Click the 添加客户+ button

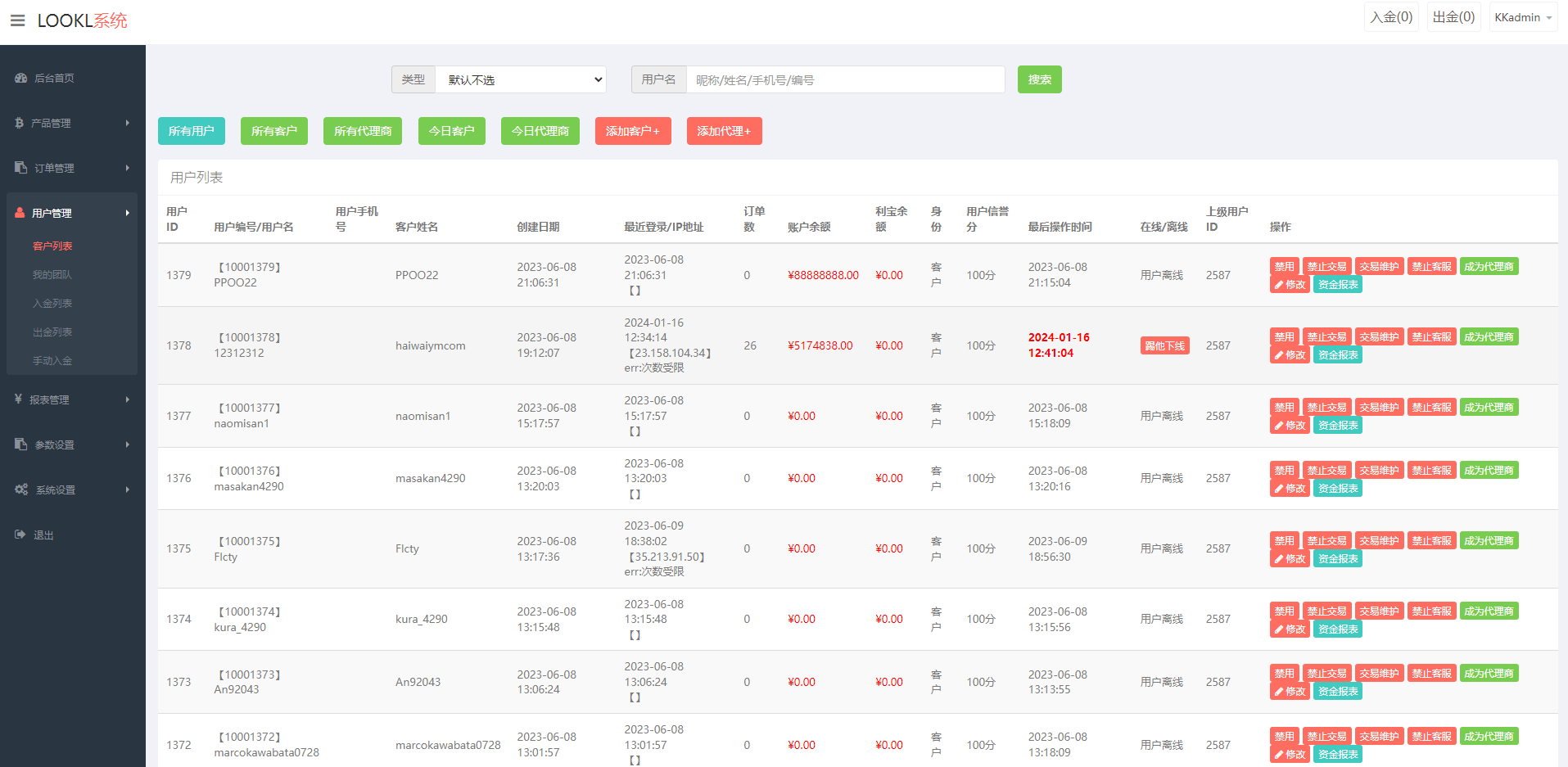point(632,131)
